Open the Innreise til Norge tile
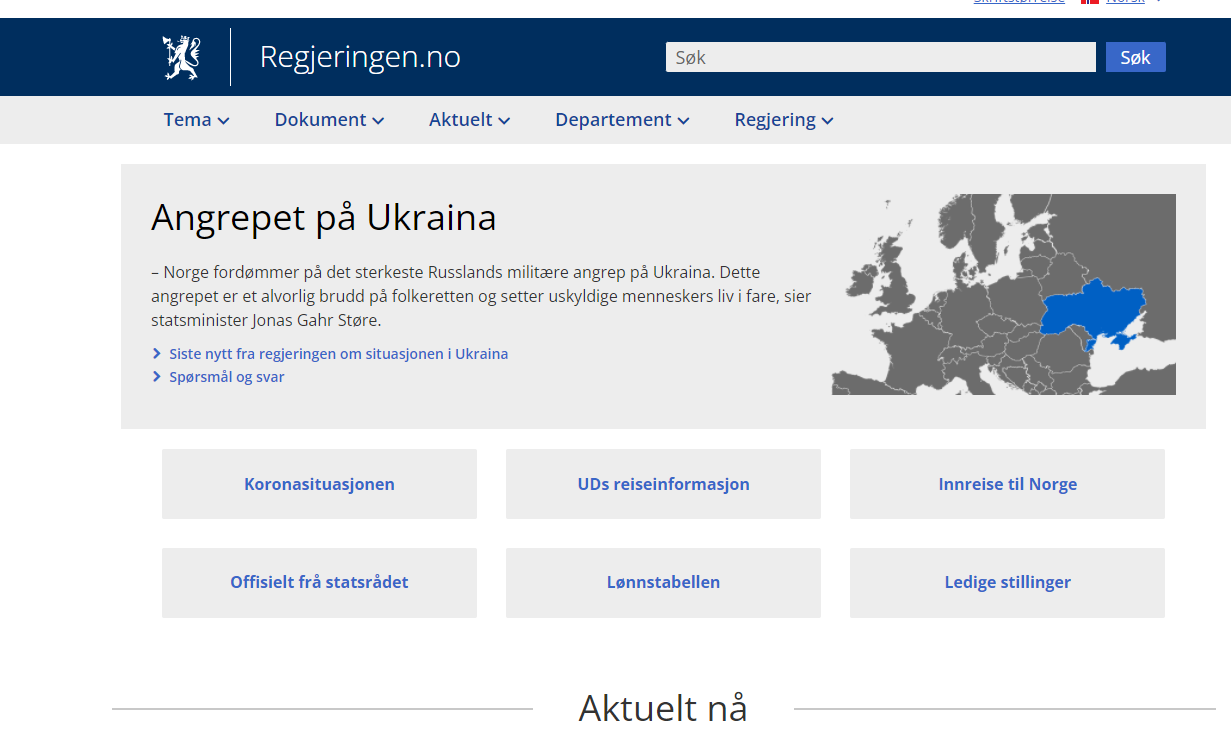This screenshot has height=740, width=1231. (1008, 484)
